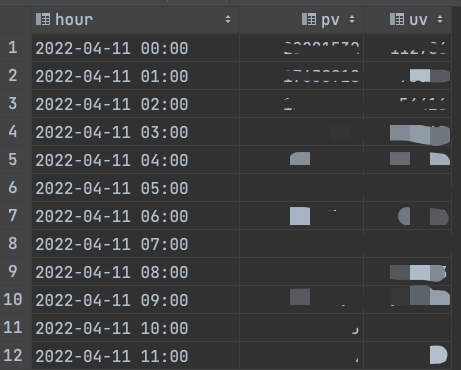
Task: Select uv cell in row 4
Action: pyautogui.click(x=408, y=132)
